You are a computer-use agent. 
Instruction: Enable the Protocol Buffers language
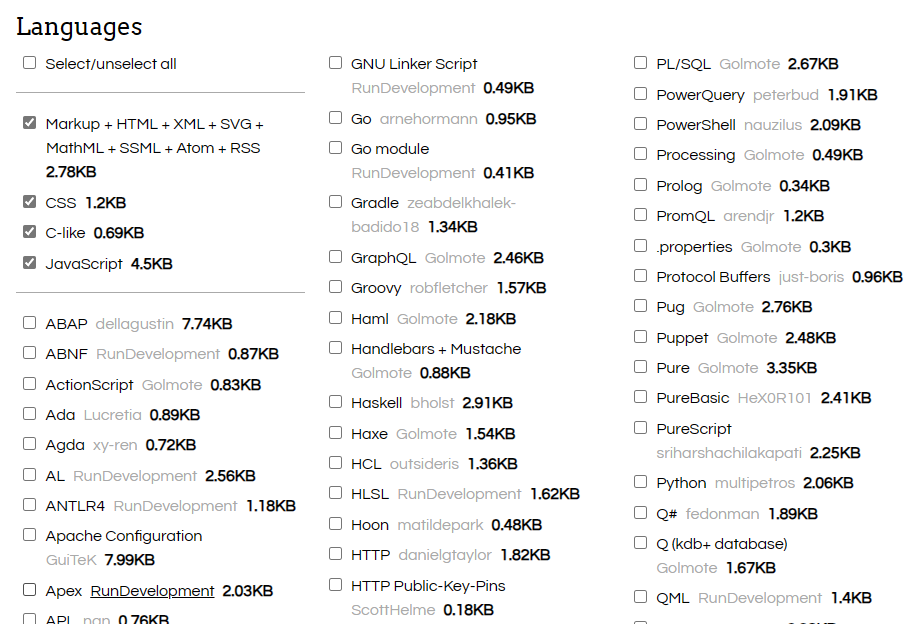click(x=640, y=276)
